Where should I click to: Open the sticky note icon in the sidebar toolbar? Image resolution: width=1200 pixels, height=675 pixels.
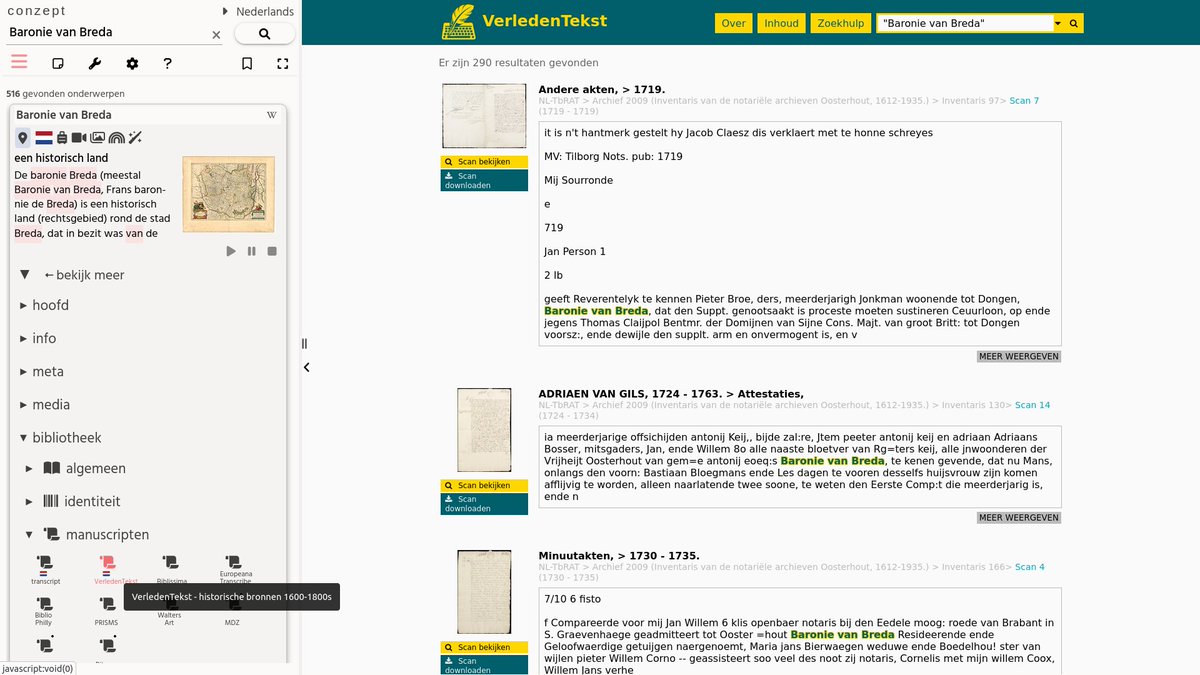[x=58, y=63]
